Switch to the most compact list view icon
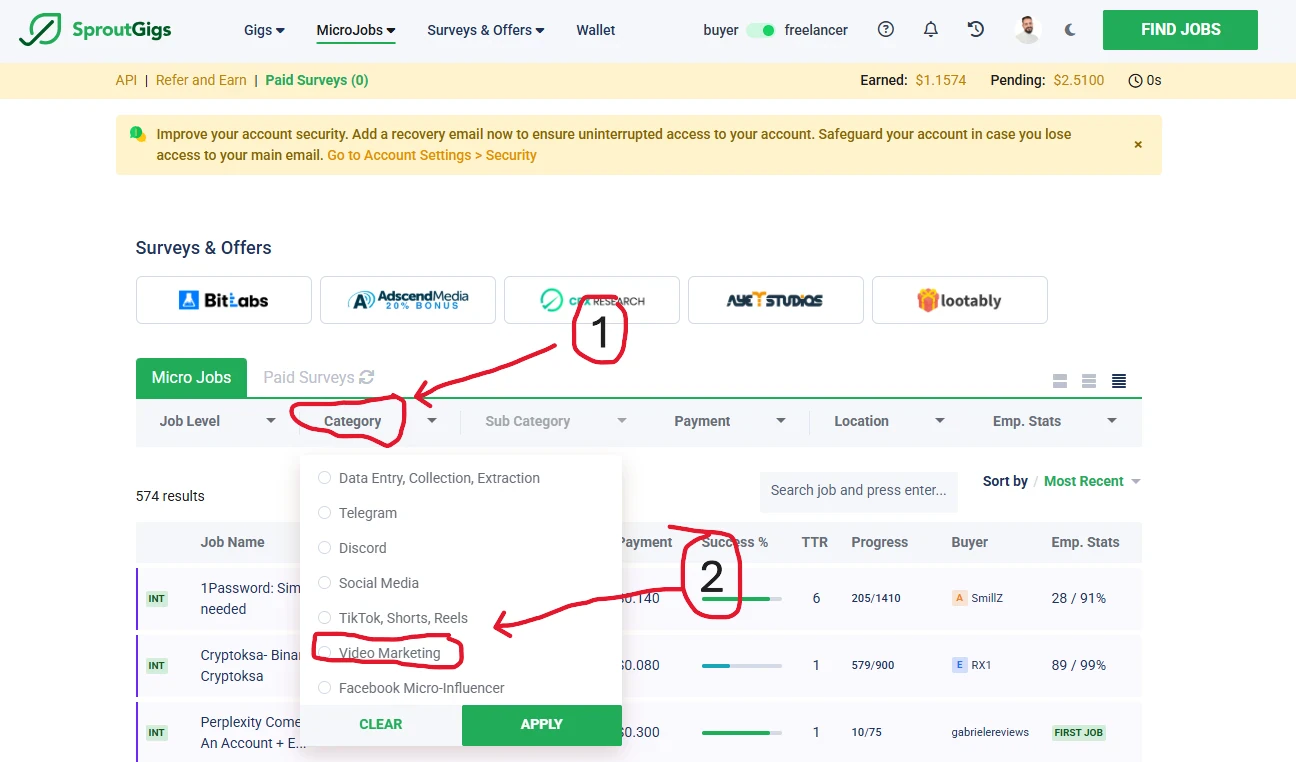Screen dimensions: 1296x762 1119,381
